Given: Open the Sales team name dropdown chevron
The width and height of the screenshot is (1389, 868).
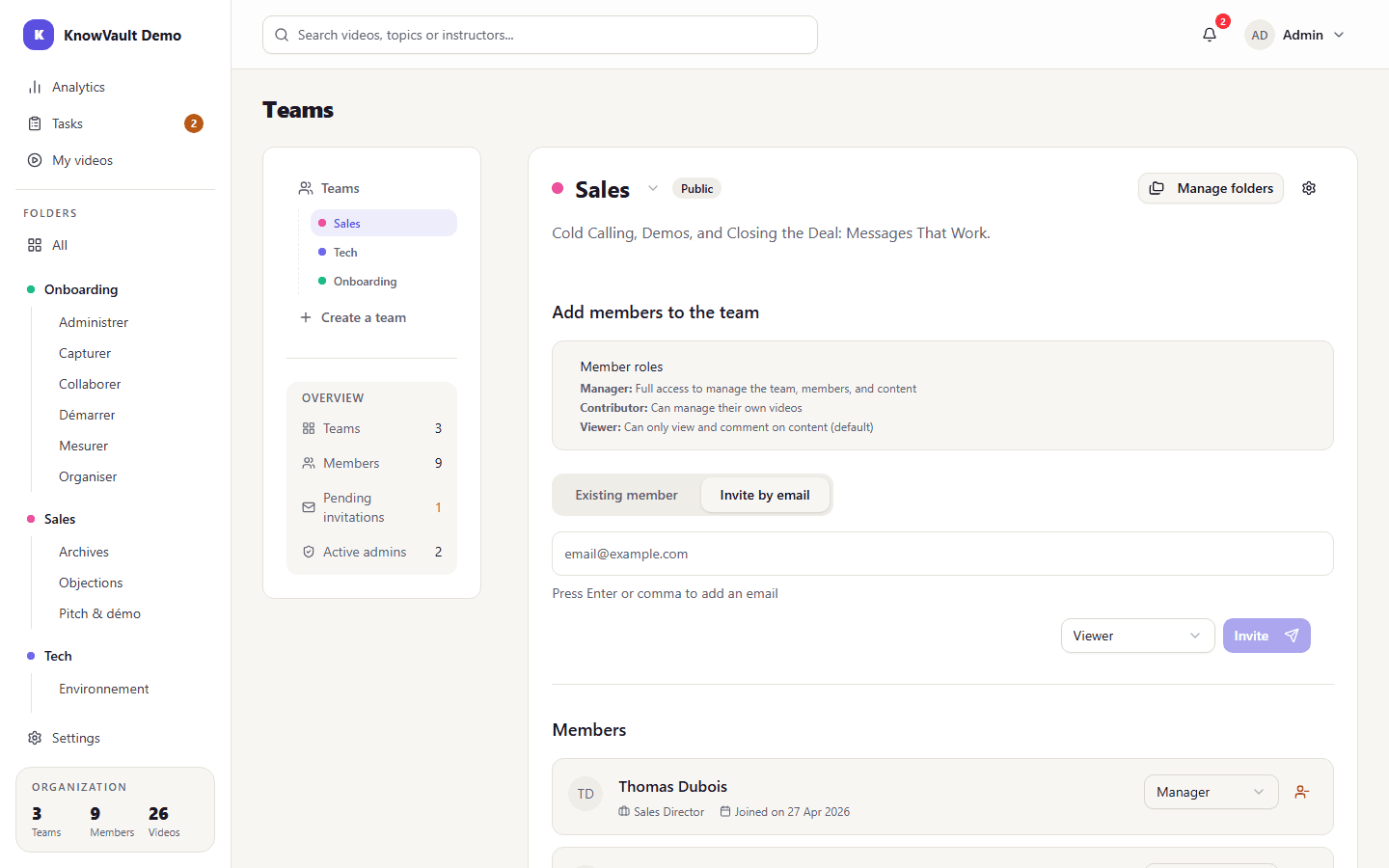Looking at the screenshot, I should point(653,188).
